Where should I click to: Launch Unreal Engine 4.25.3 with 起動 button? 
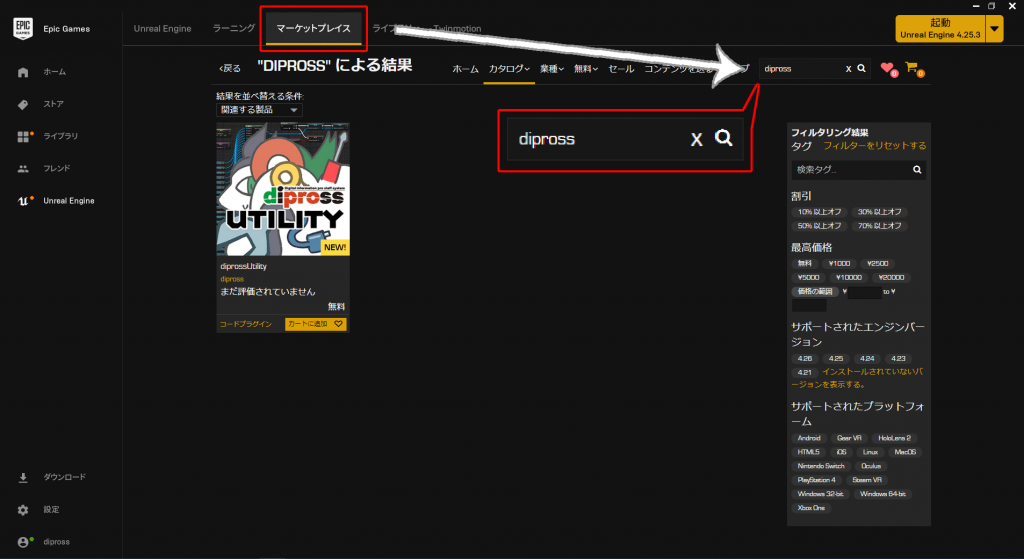(940, 29)
